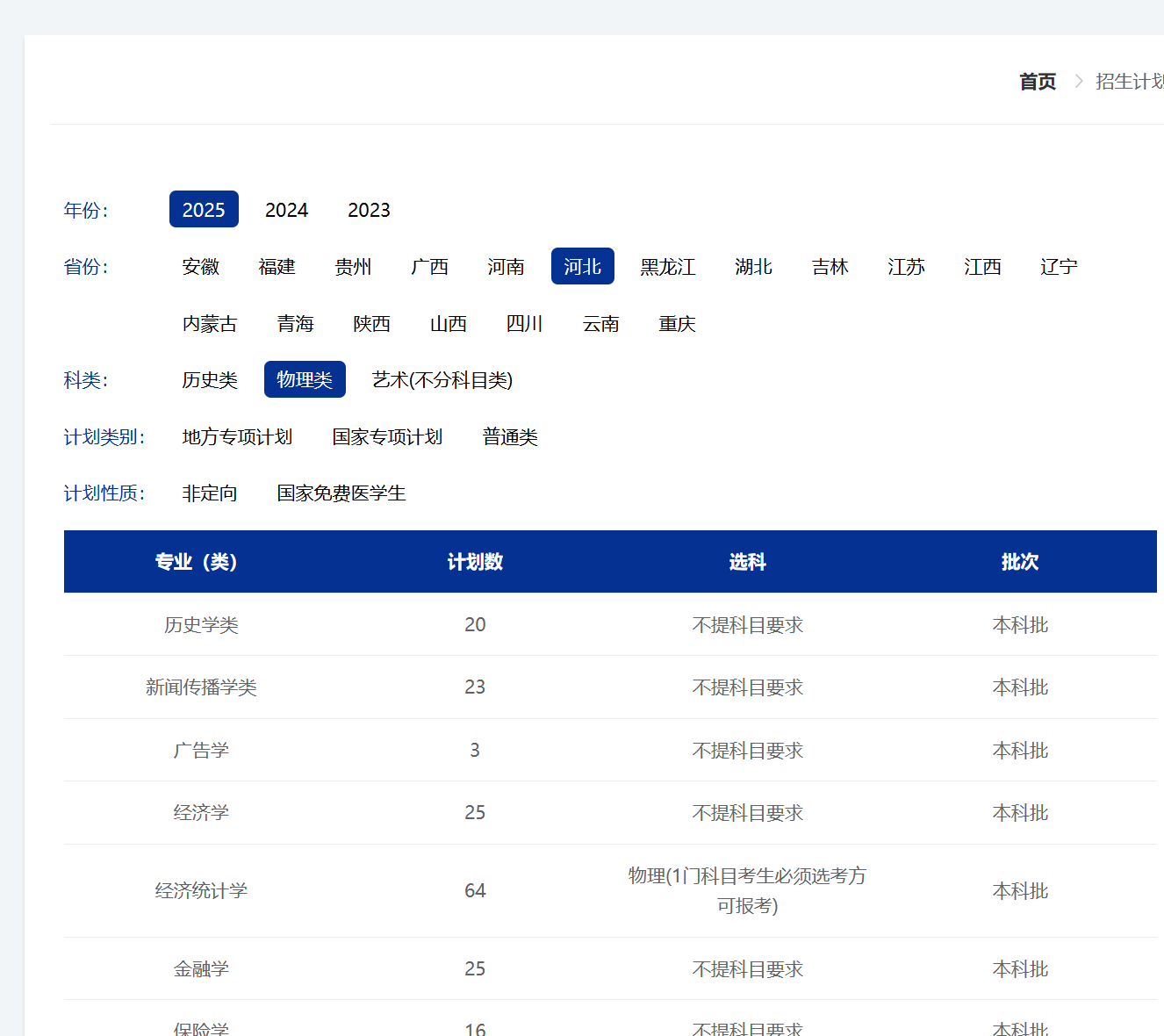Select 内蒙古 province filter
This screenshot has width=1164, height=1036.
[x=211, y=323]
